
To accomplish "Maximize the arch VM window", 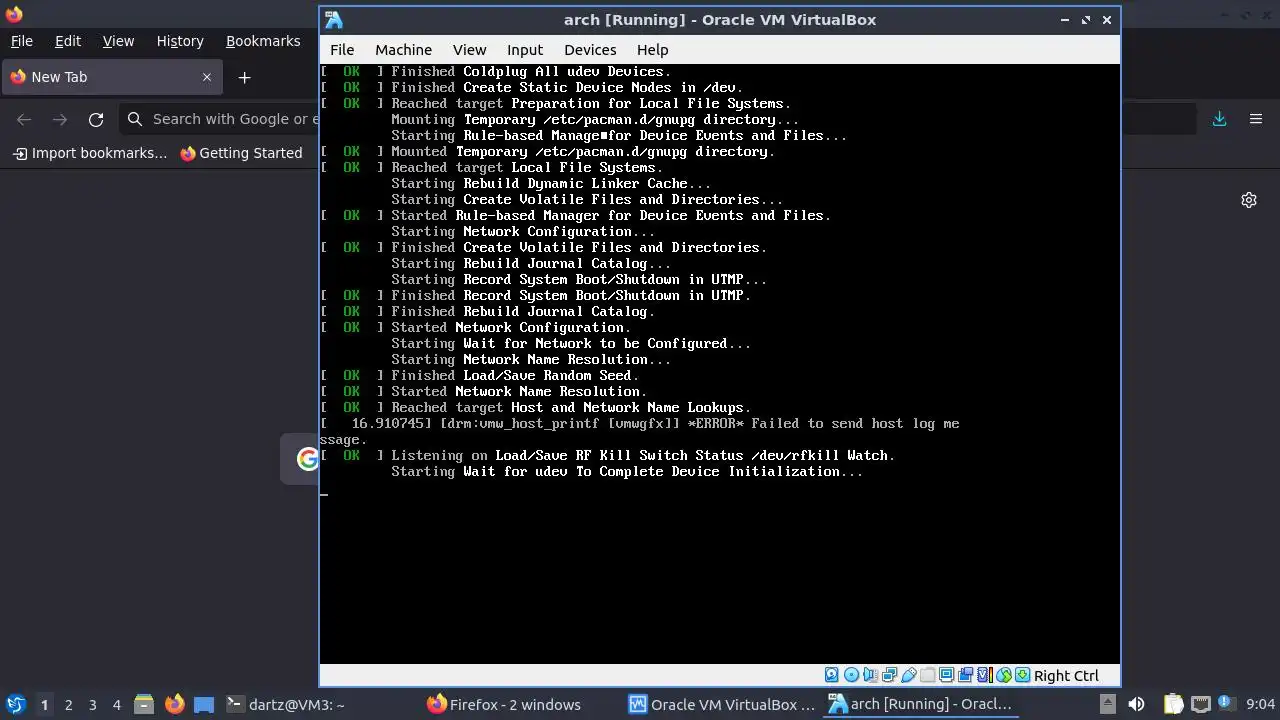I will pos(1086,20).
